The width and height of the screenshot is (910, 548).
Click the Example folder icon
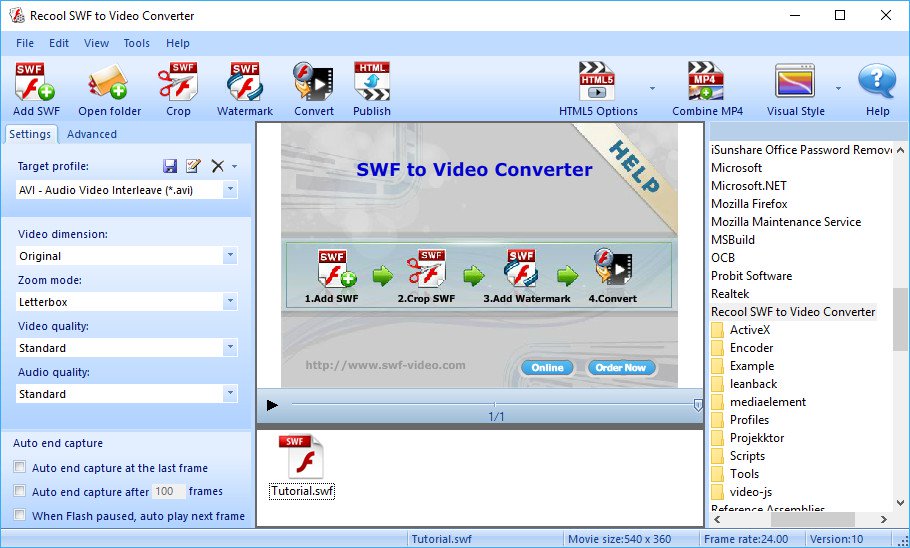718,366
